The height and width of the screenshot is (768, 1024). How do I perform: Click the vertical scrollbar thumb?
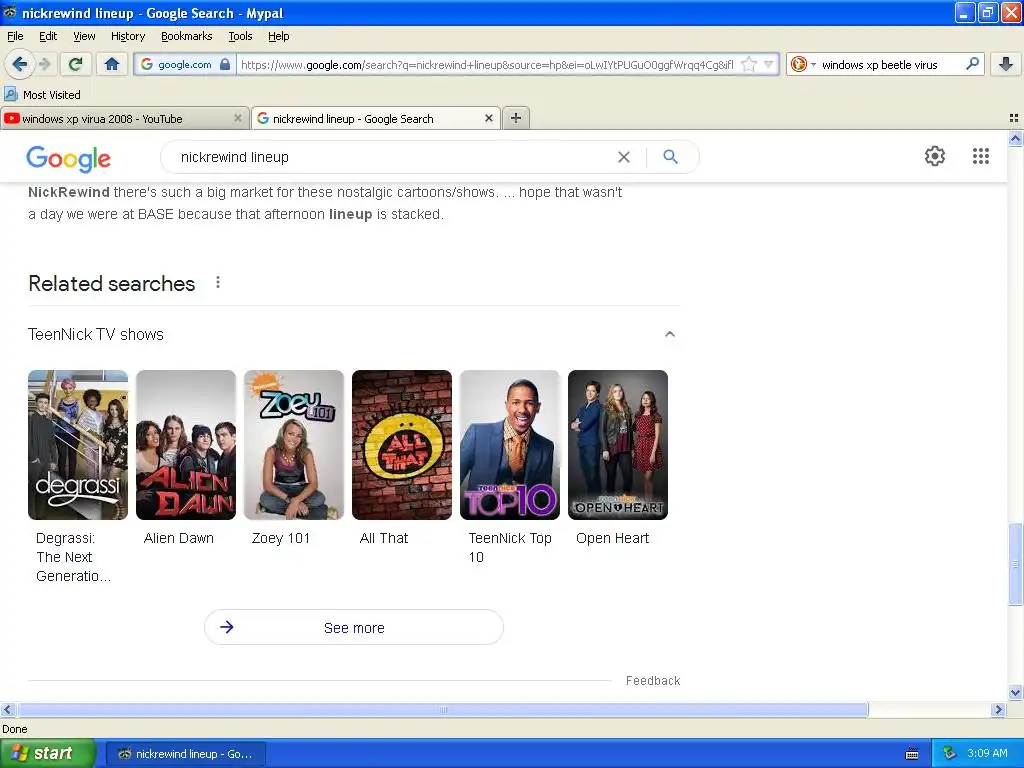(1016, 564)
